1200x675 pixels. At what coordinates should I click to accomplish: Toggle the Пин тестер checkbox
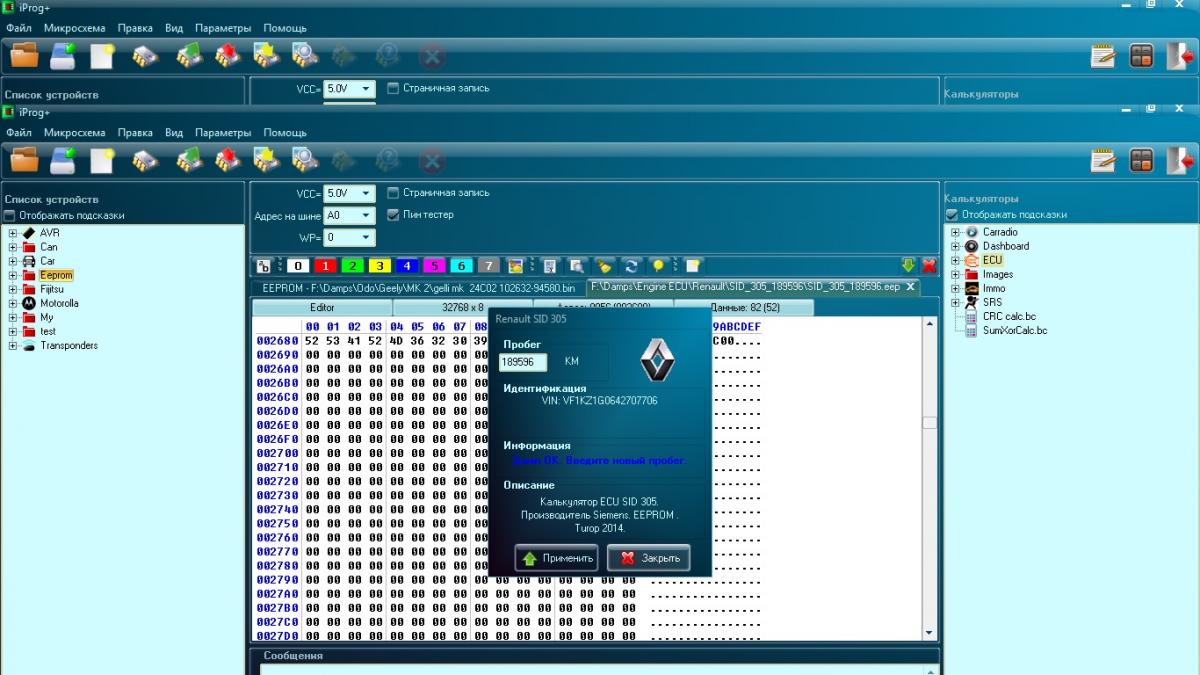[x=393, y=215]
